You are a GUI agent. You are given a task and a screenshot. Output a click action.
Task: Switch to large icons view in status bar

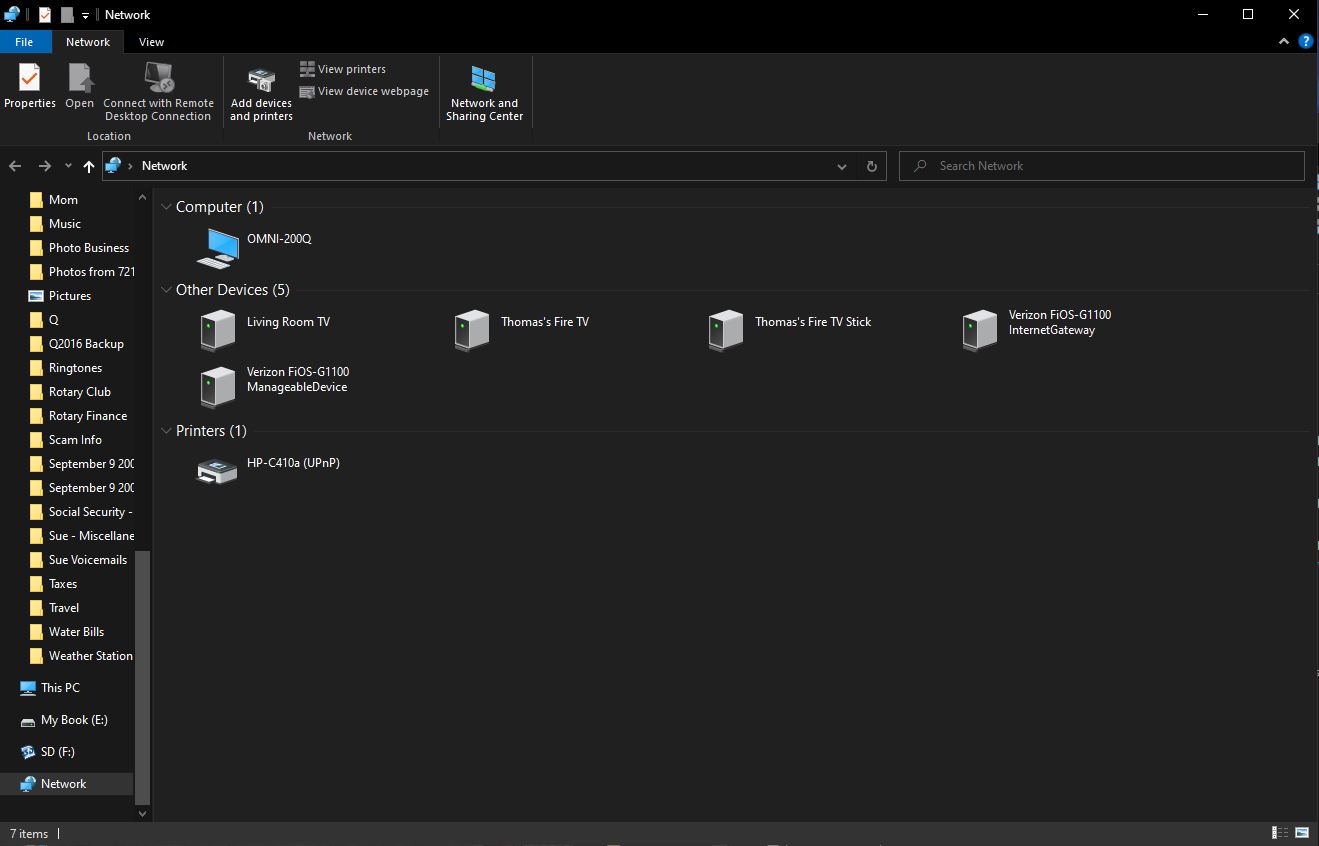1302,833
